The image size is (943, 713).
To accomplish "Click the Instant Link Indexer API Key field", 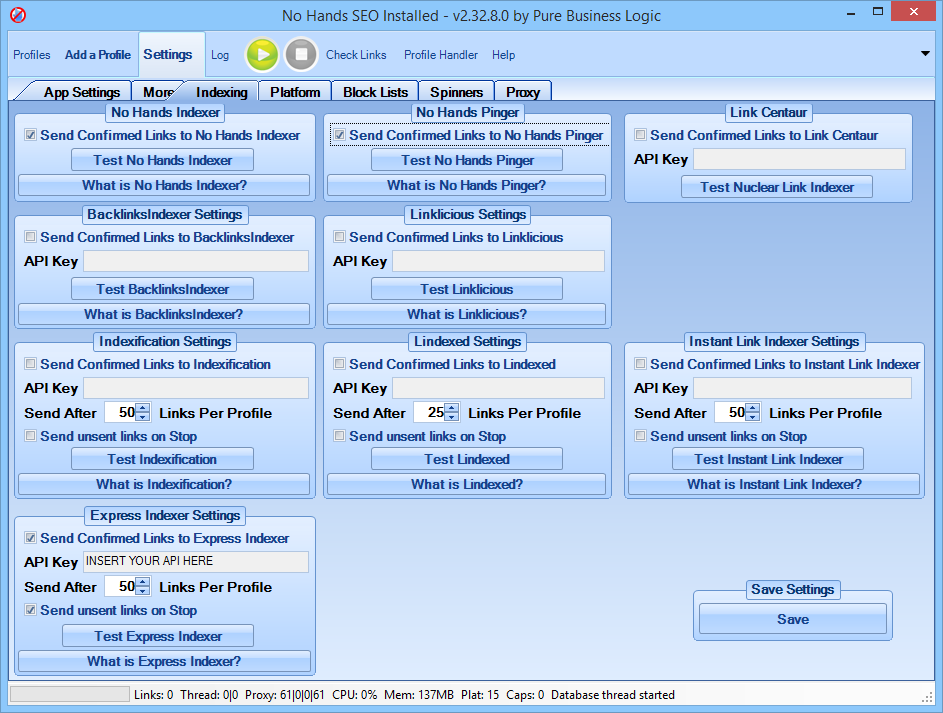I will (802, 388).
